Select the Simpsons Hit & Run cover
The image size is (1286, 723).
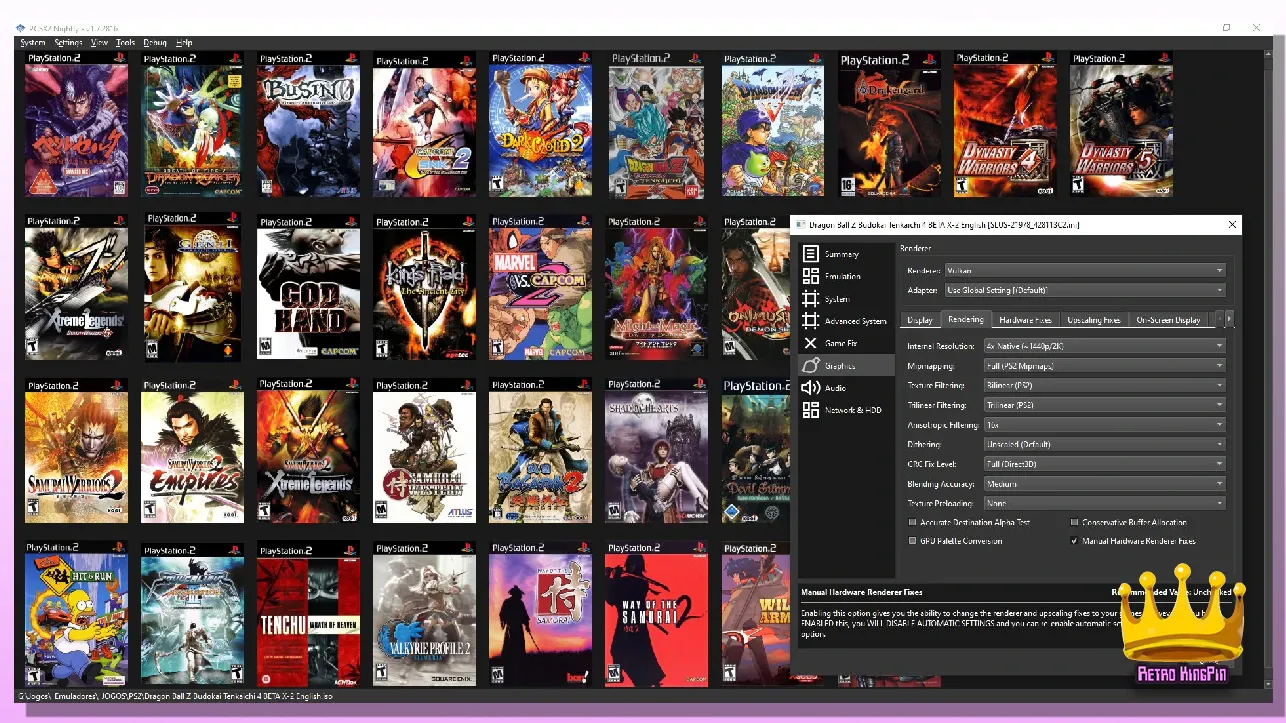(x=76, y=614)
